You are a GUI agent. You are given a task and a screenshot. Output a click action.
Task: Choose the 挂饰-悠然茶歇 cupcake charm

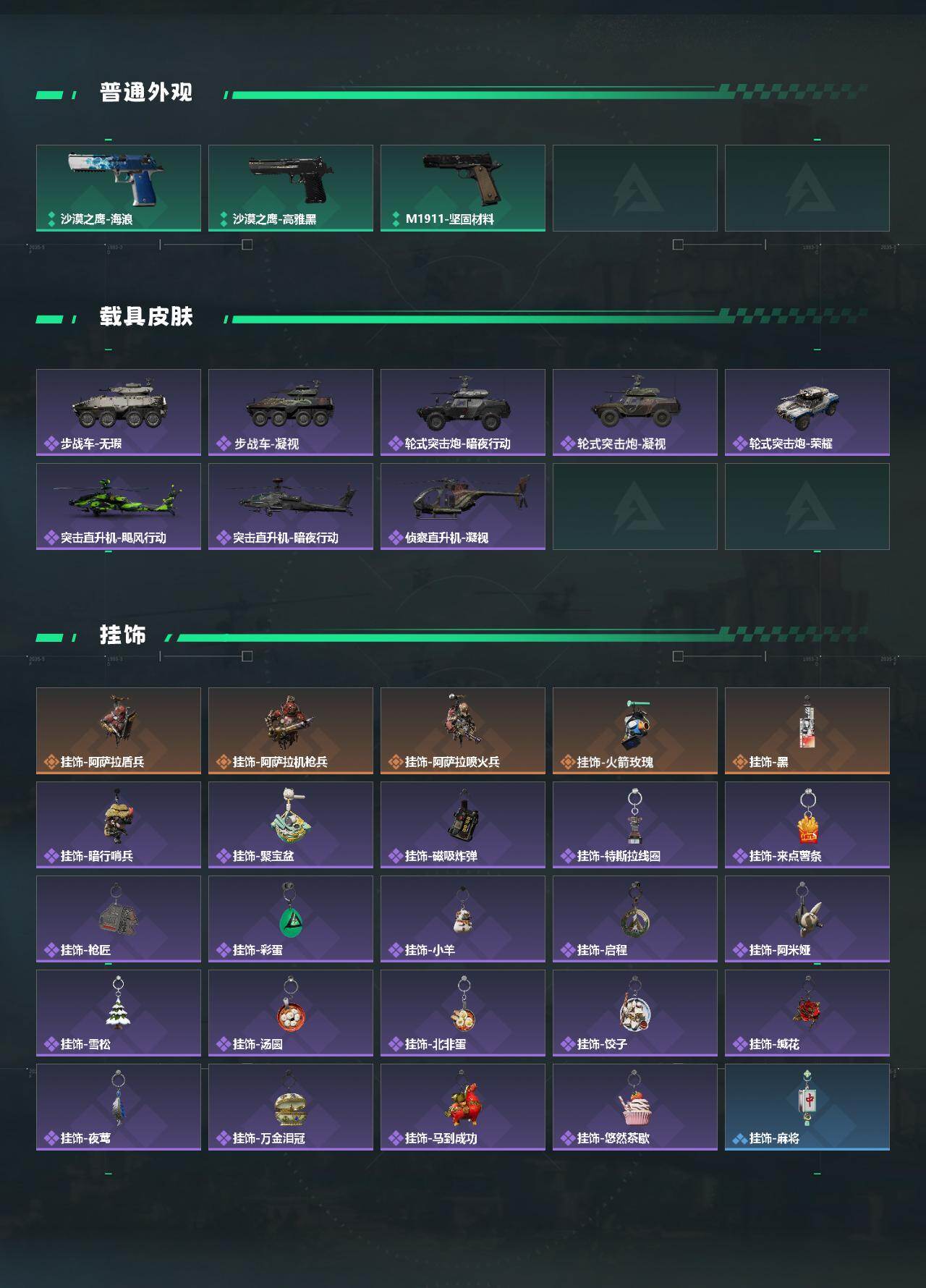635,1107
